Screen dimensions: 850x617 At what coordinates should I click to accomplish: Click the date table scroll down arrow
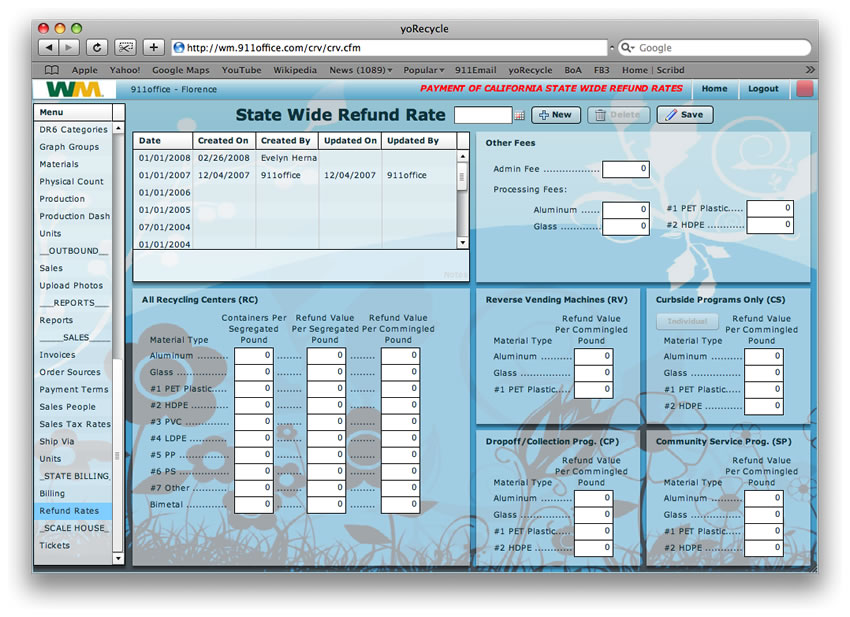coord(463,243)
